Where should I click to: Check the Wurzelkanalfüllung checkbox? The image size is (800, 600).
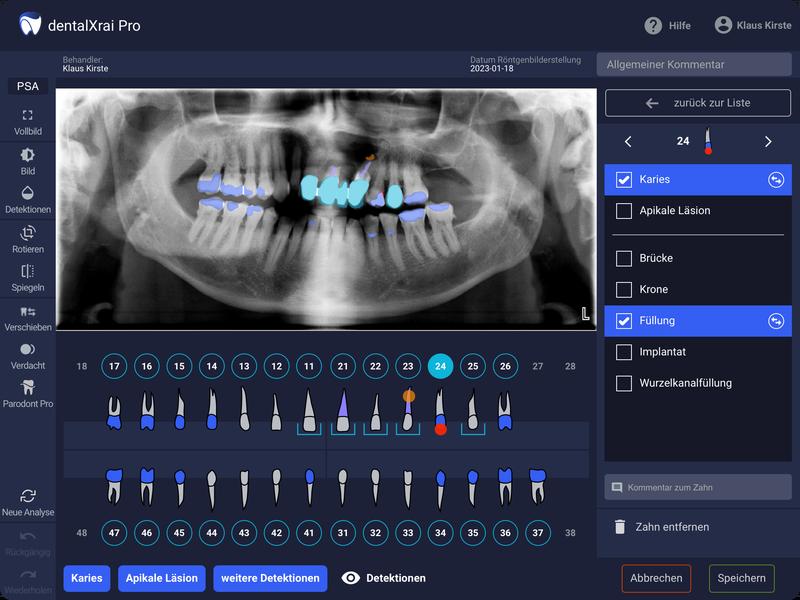pyautogui.click(x=624, y=383)
